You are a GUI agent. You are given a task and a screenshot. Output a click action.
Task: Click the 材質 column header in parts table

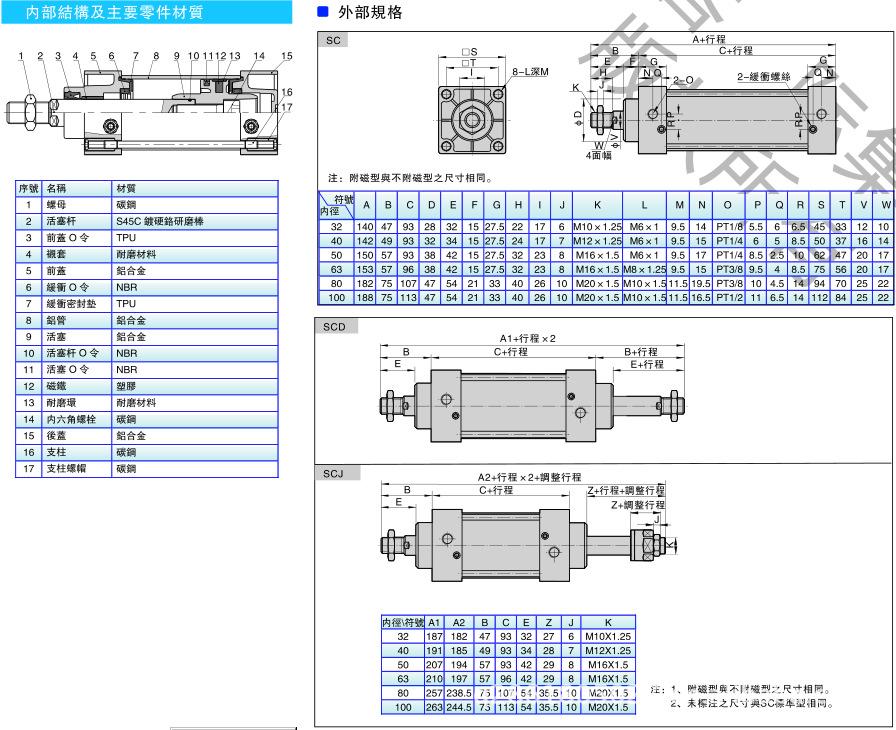(x=128, y=188)
